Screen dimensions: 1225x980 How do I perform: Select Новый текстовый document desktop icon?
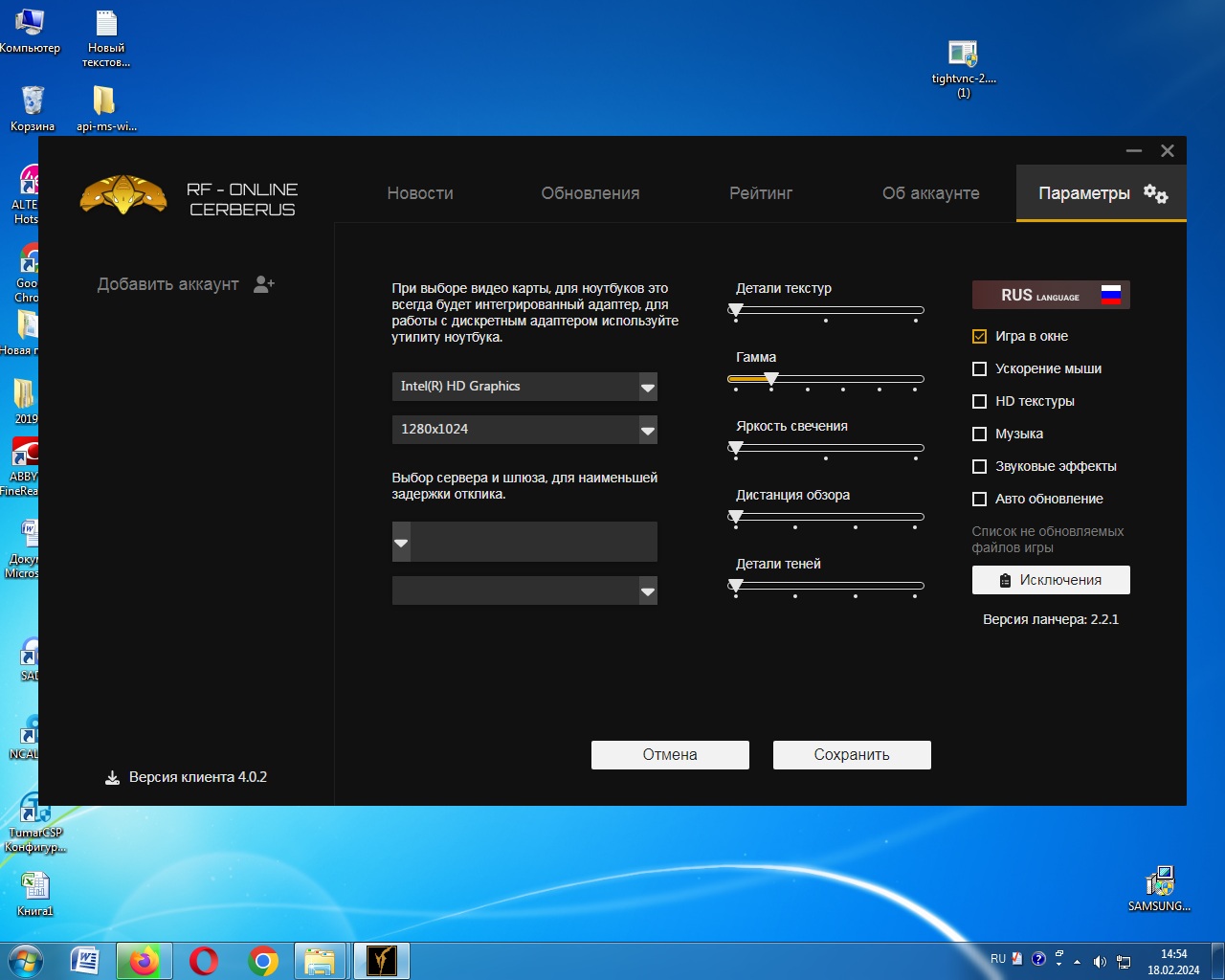point(106,38)
